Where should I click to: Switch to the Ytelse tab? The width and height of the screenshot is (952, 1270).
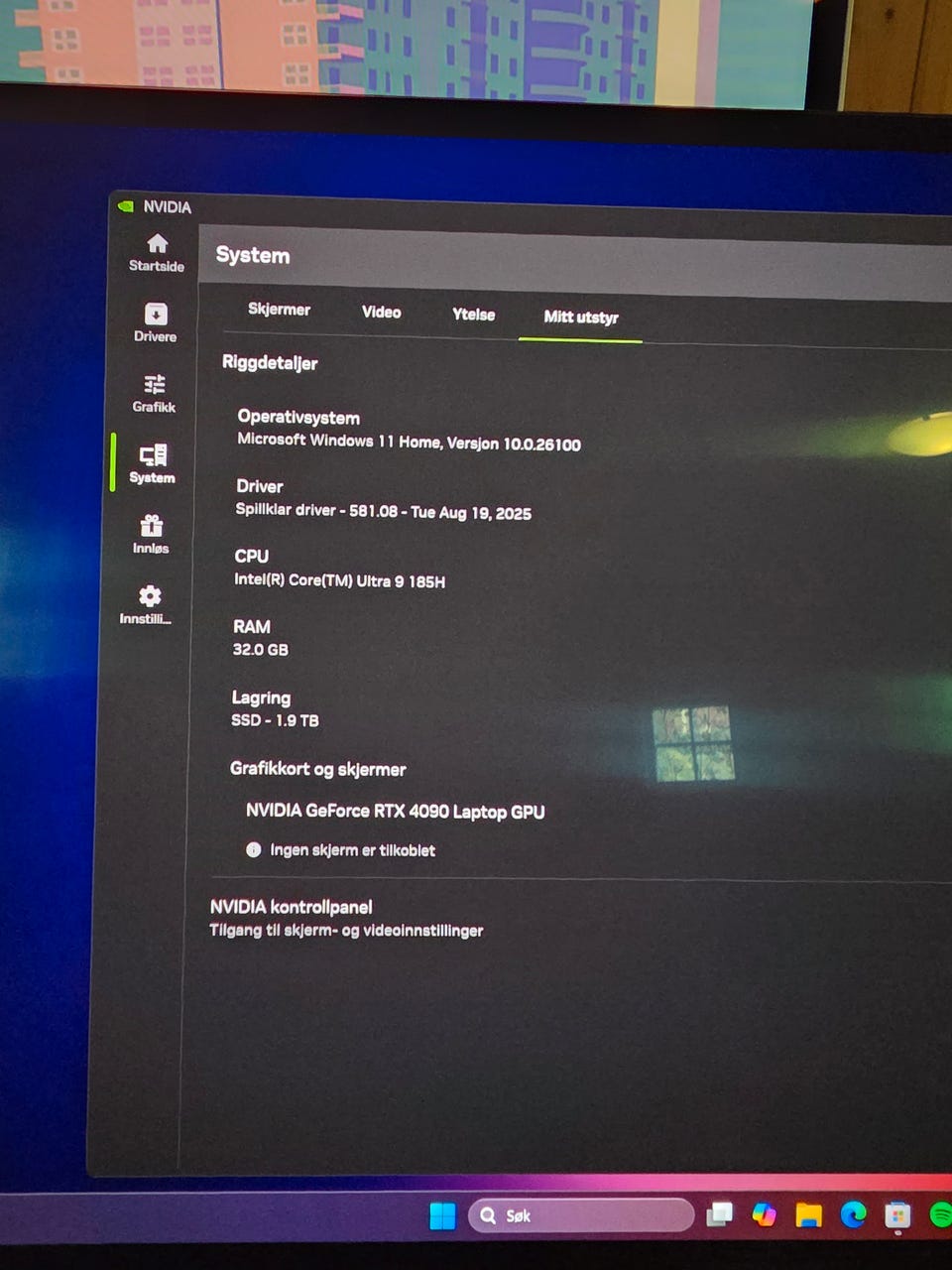[473, 315]
